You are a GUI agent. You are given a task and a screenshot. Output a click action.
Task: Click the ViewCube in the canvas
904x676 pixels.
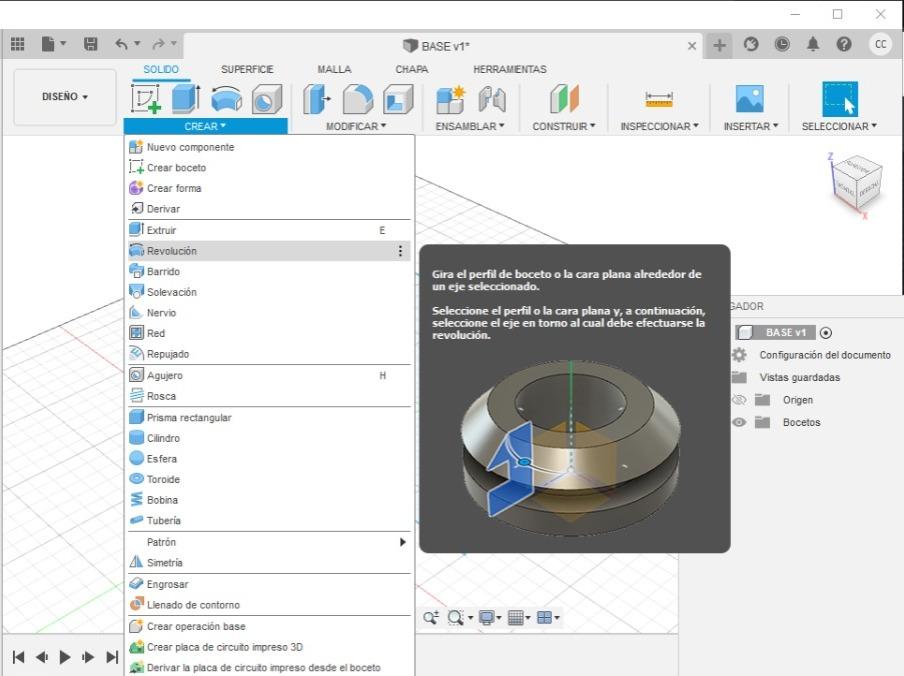(x=857, y=182)
